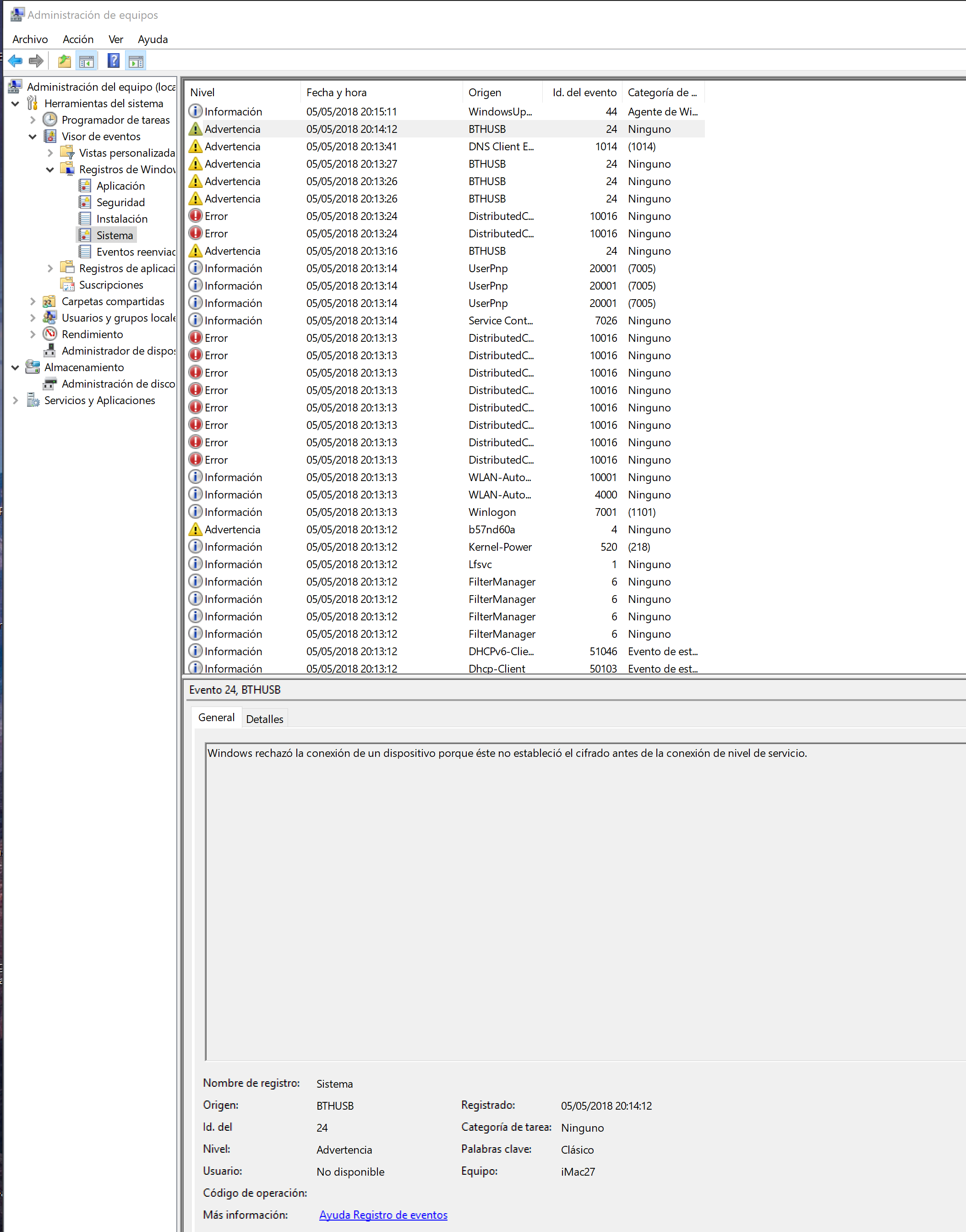966x1232 pixels.
Task: Click the back arrow toolbar icon
Action: (15, 60)
